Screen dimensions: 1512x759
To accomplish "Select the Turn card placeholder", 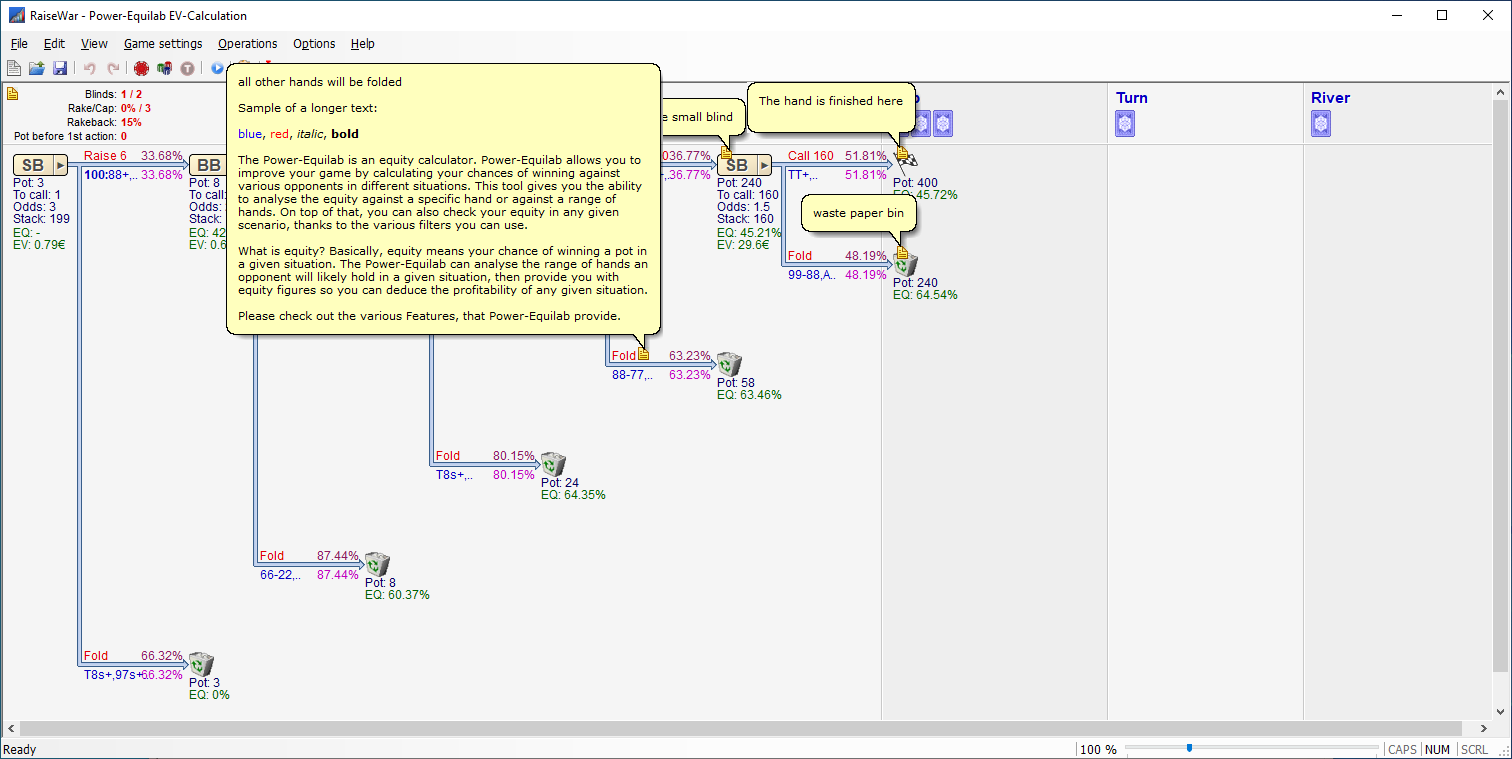I will (1126, 124).
